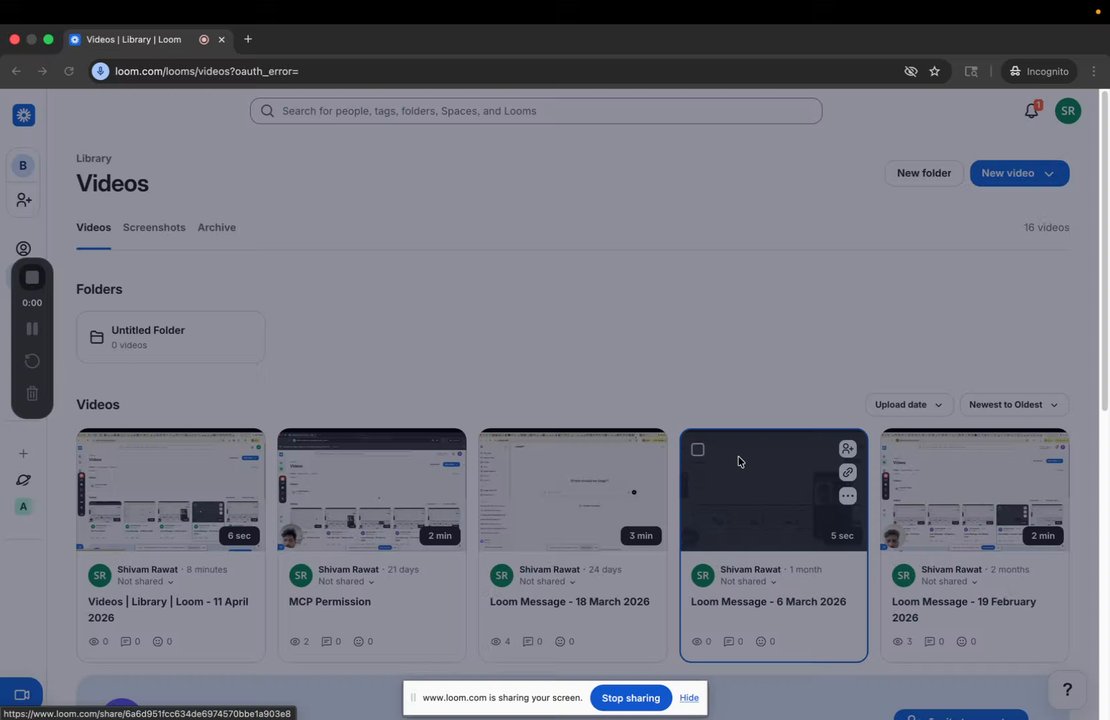This screenshot has height=720, width=1110.
Task: Expand Not shared on 11 April video
Action: coord(145,581)
